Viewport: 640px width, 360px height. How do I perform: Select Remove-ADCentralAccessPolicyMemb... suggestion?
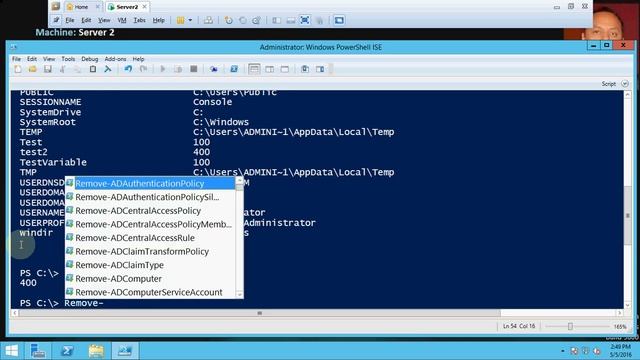150,224
